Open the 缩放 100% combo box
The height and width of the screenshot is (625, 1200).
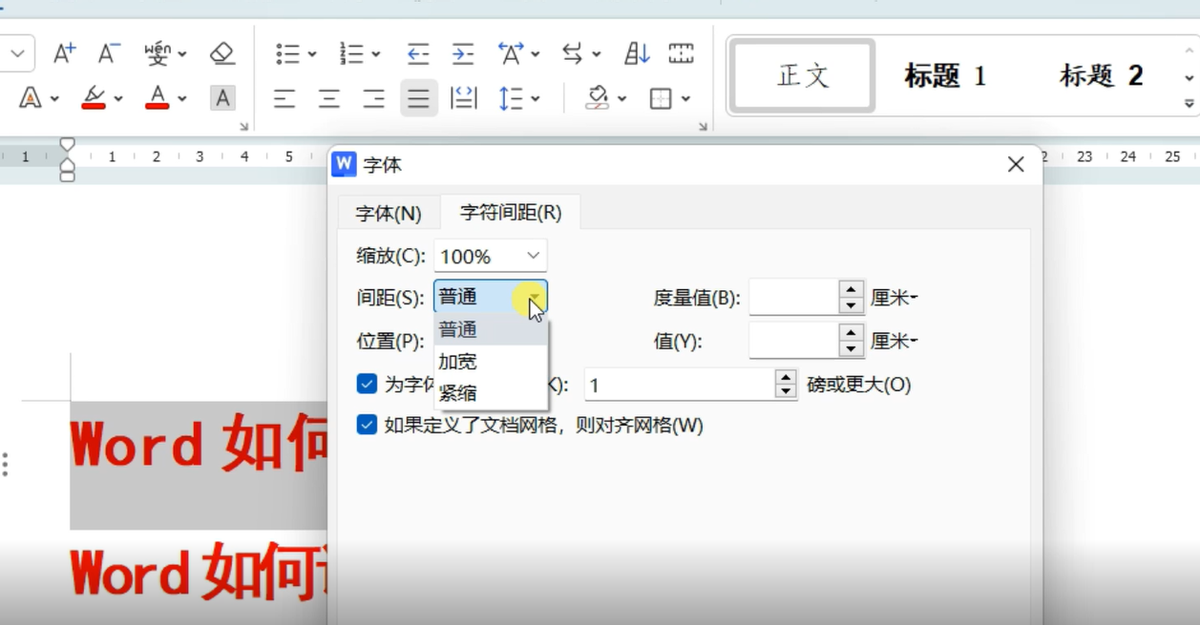pyautogui.click(x=490, y=256)
